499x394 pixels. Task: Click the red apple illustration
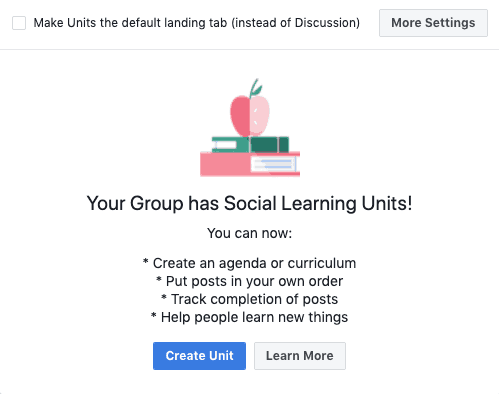point(250,115)
